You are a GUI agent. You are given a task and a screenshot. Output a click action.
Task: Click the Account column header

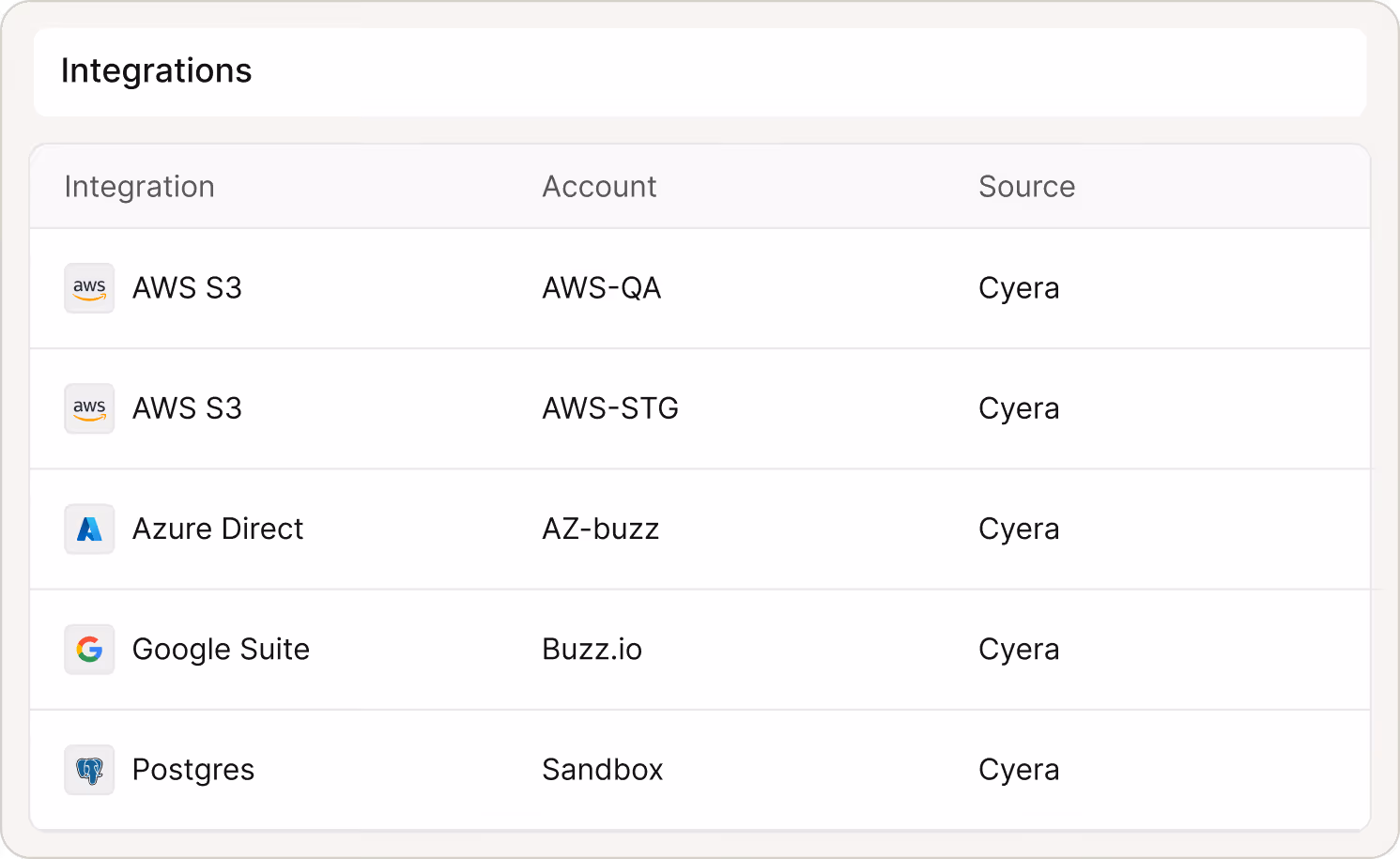click(x=599, y=186)
